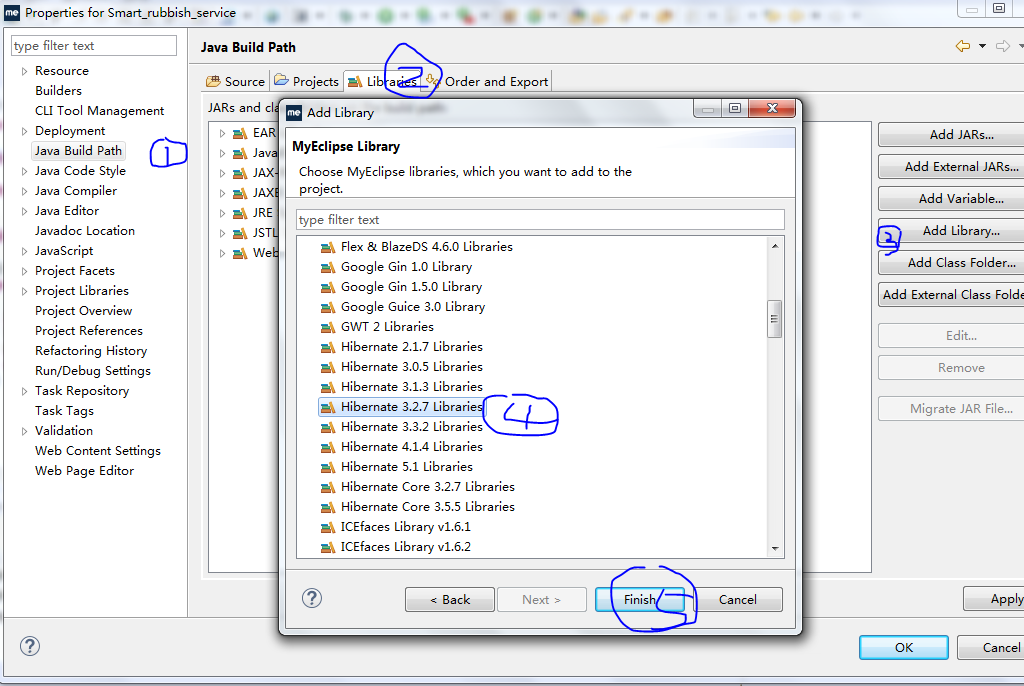This screenshot has height=686, width=1024.
Task: Select Web Page Editor in tree
Action: click(84, 471)
